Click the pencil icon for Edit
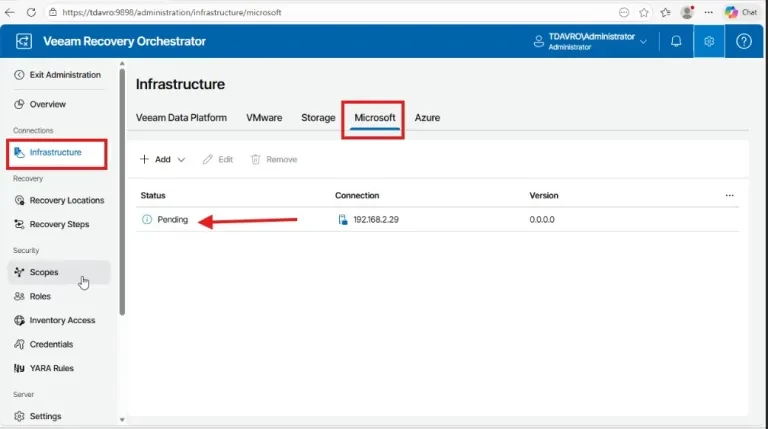This screenshot has height=429, width=768. (208, 160)
